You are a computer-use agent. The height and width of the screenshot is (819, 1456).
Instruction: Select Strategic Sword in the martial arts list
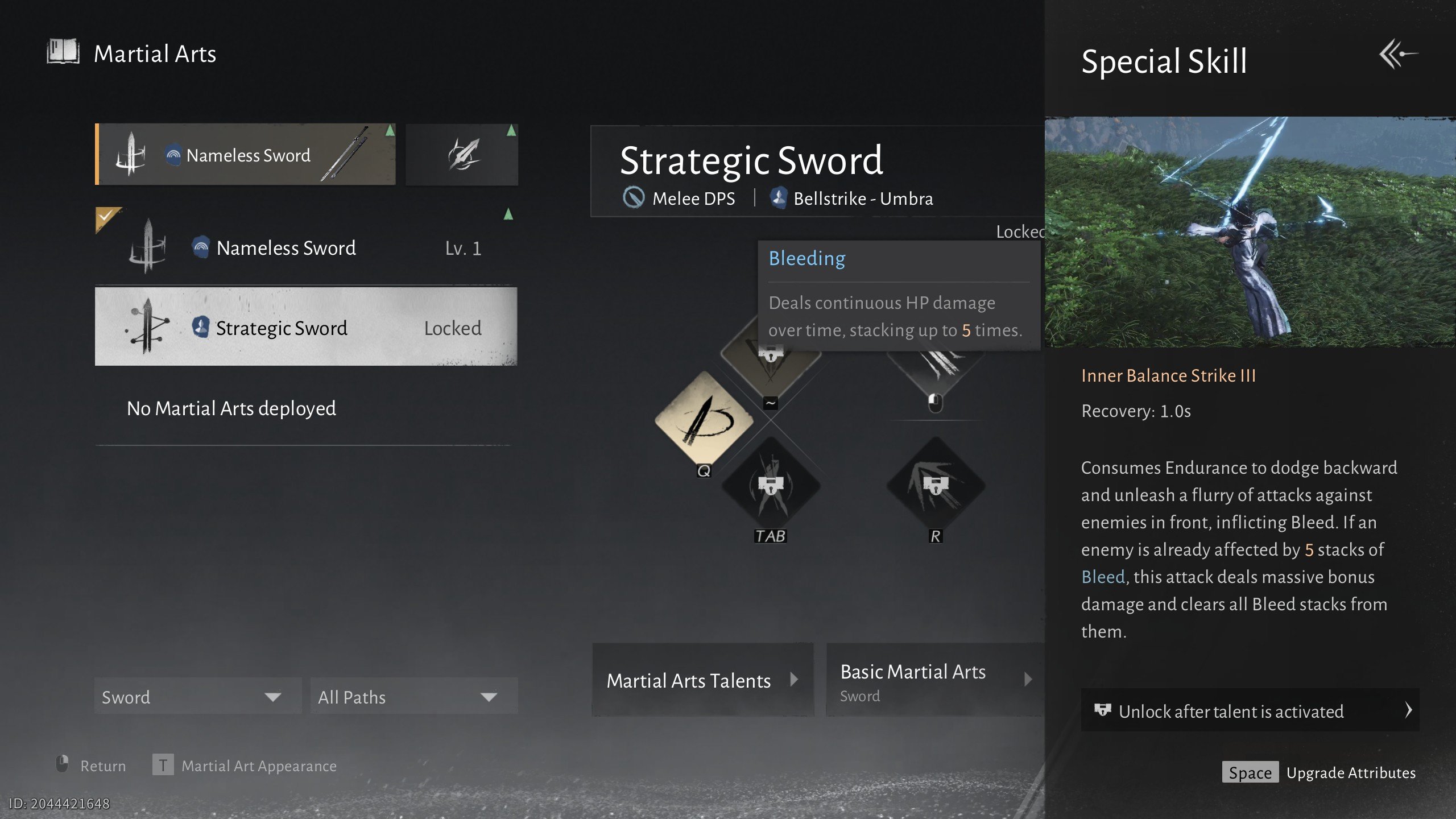[x=306, y=327]
